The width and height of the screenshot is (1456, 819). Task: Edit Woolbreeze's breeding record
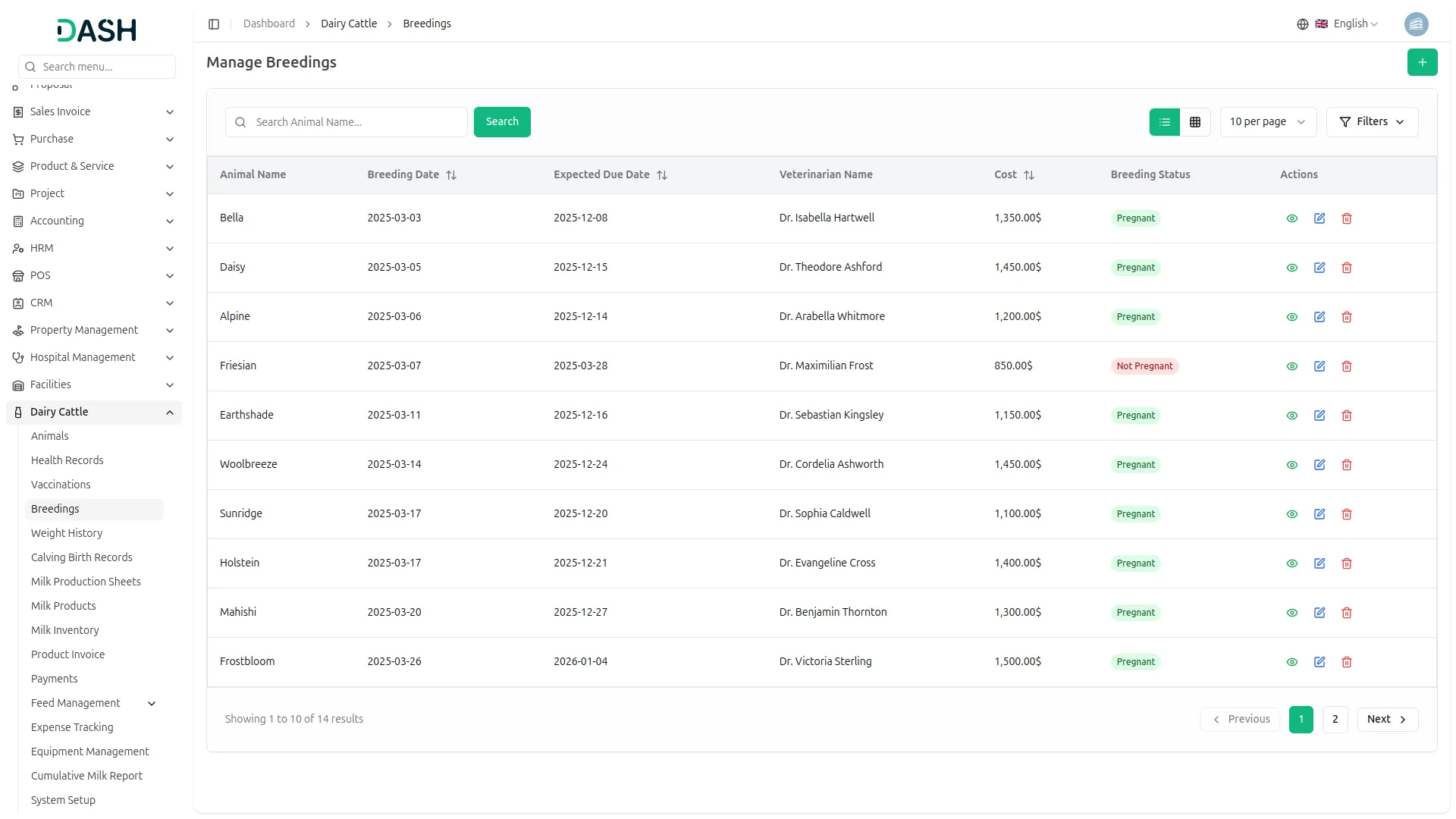pos(1319,465)
